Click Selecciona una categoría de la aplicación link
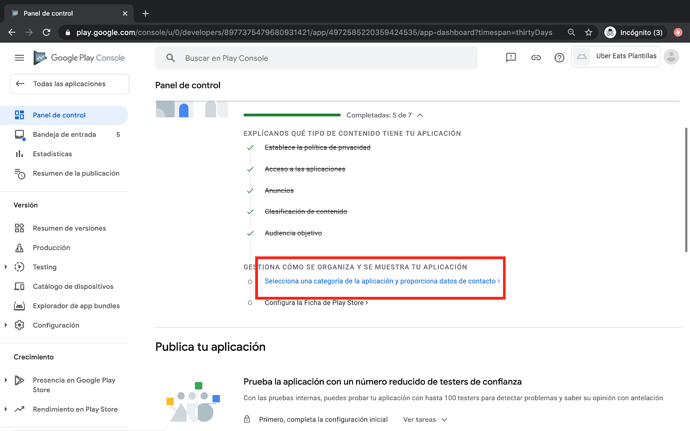This screenshot has height=431, width=690. coord(380,281)
